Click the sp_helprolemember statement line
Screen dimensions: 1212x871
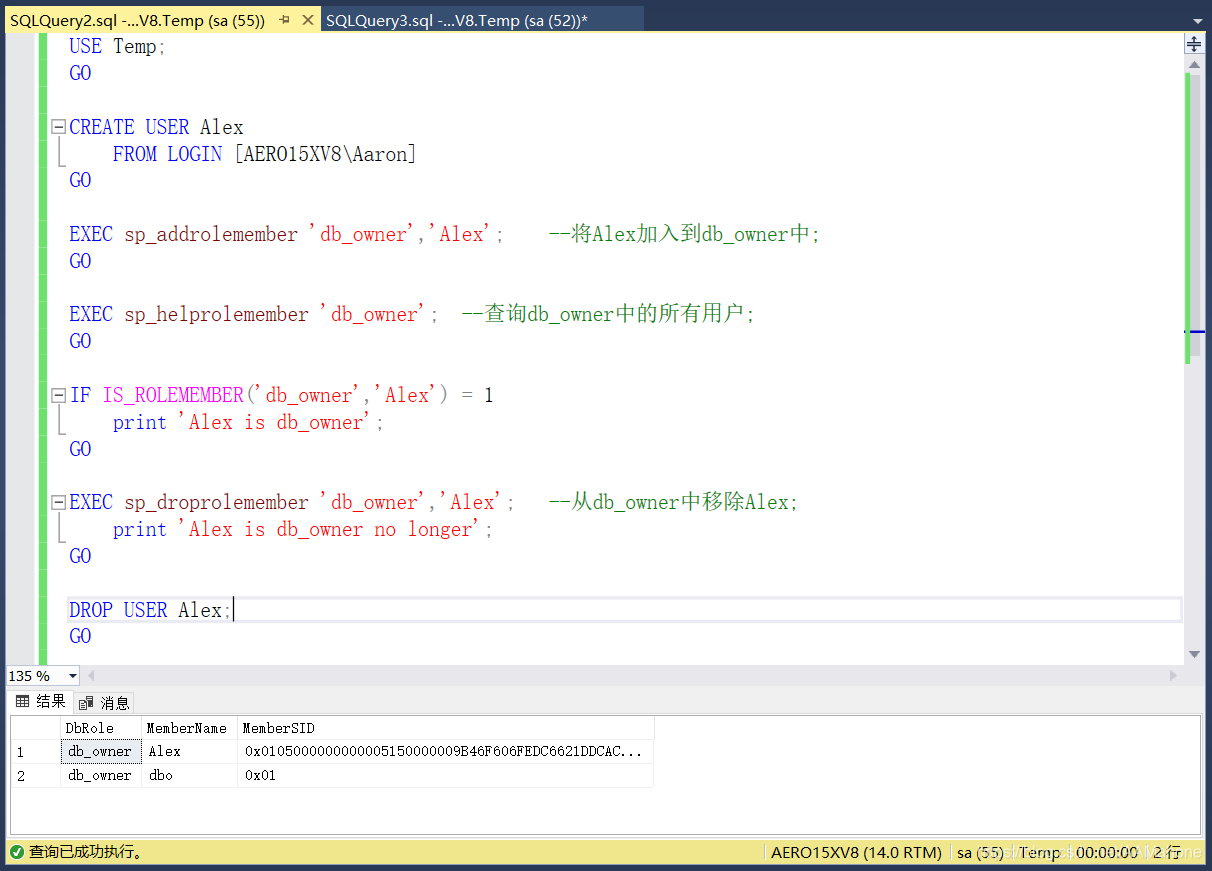click(412, 314)
